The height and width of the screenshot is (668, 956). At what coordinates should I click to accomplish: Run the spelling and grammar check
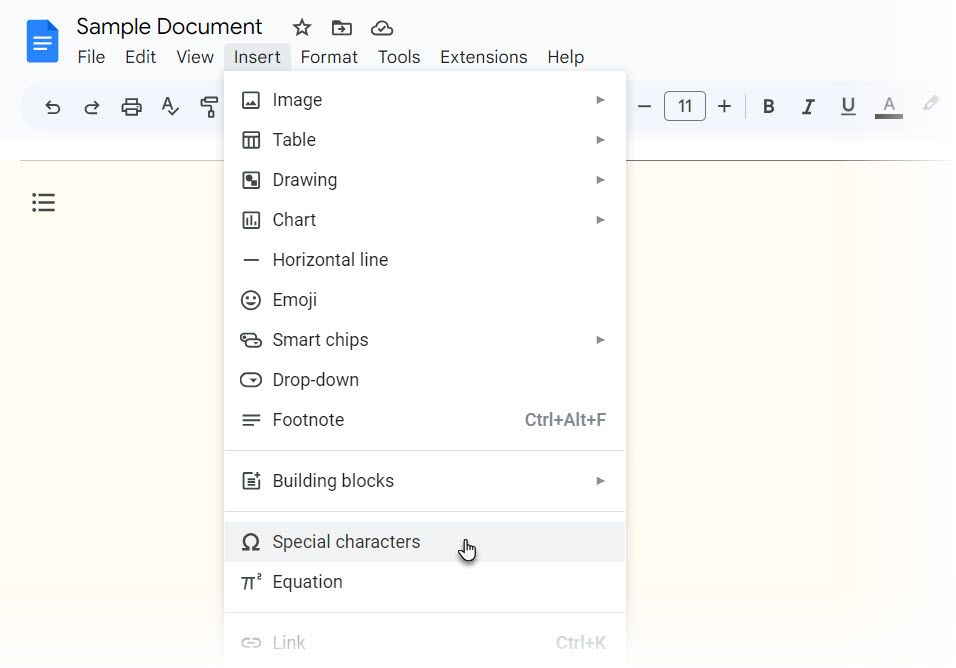[170, 106]
